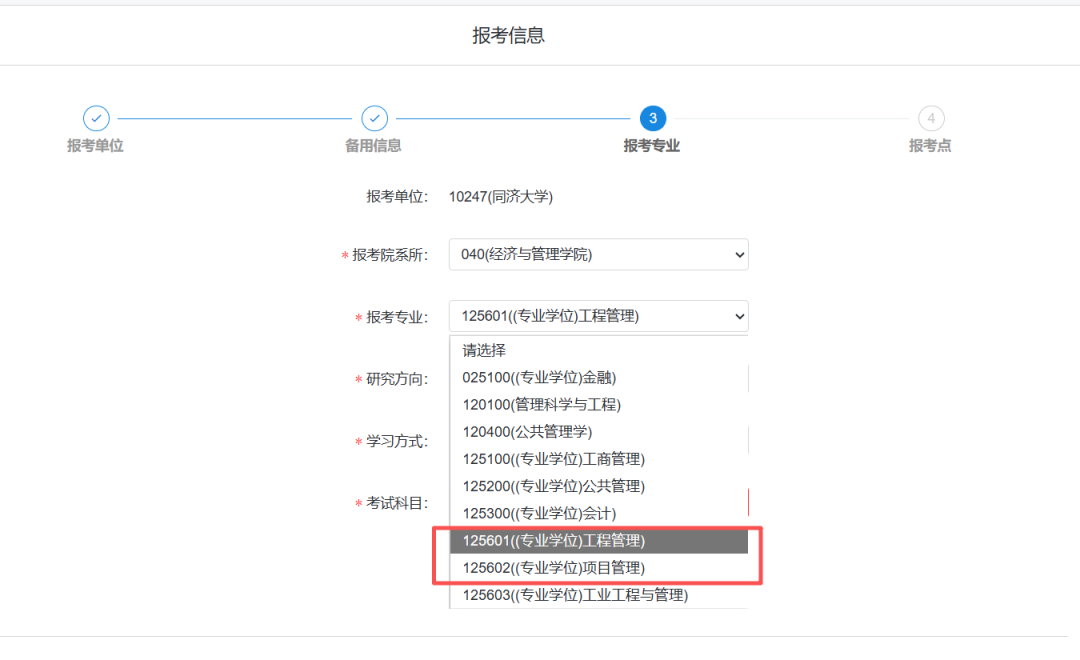Click the 报考点 step label
The image size is (1080, 660).
(x=929, y=146)
